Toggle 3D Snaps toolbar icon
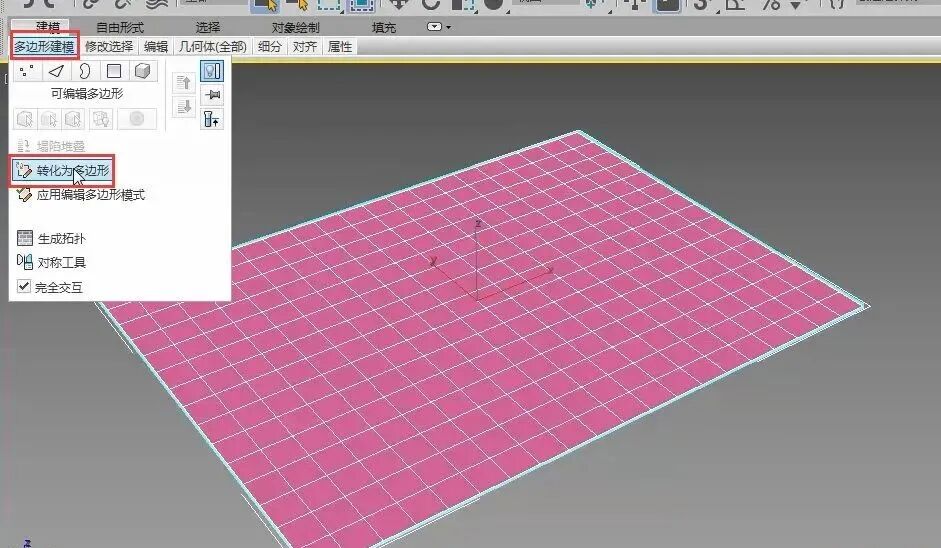Viewport: 941px width, 548px height. [700, 5]
